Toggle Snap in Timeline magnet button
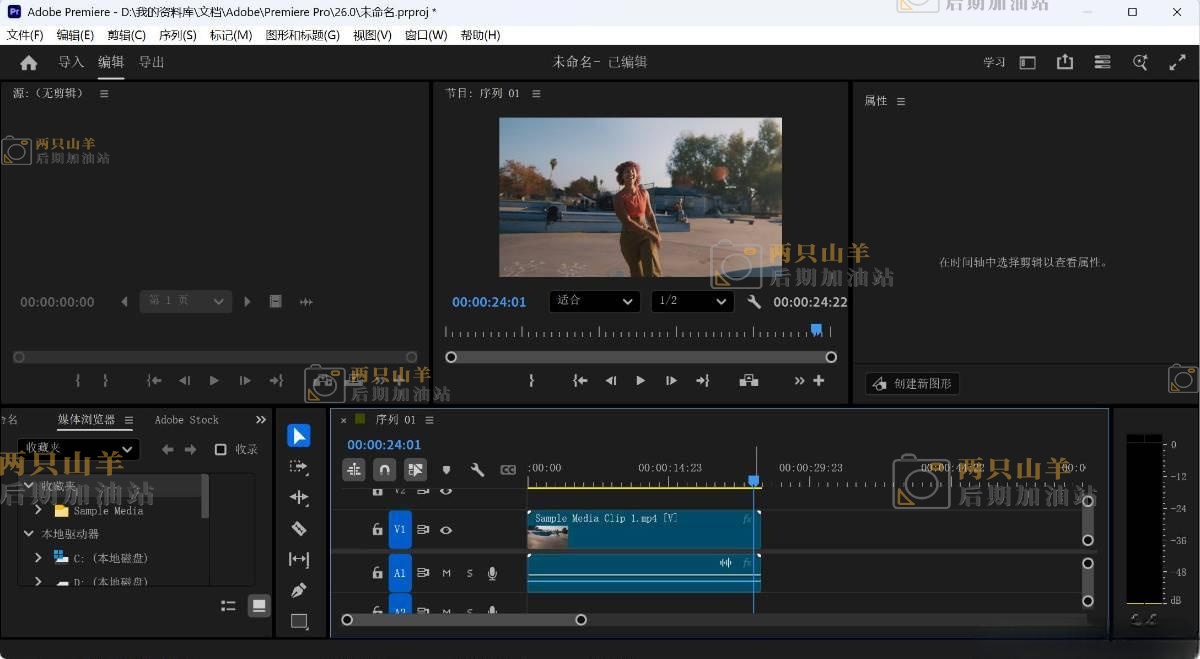This screenshot has width=1200, height=659. [384, 469]
